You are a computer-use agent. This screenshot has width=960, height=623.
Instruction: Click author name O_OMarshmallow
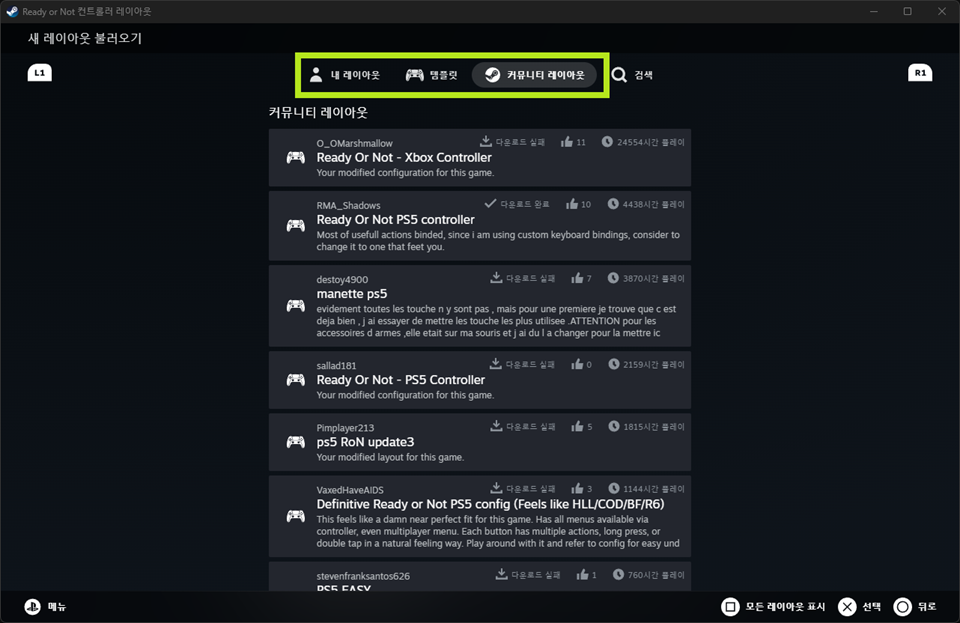pyautogui.click(x=354, y=143)
